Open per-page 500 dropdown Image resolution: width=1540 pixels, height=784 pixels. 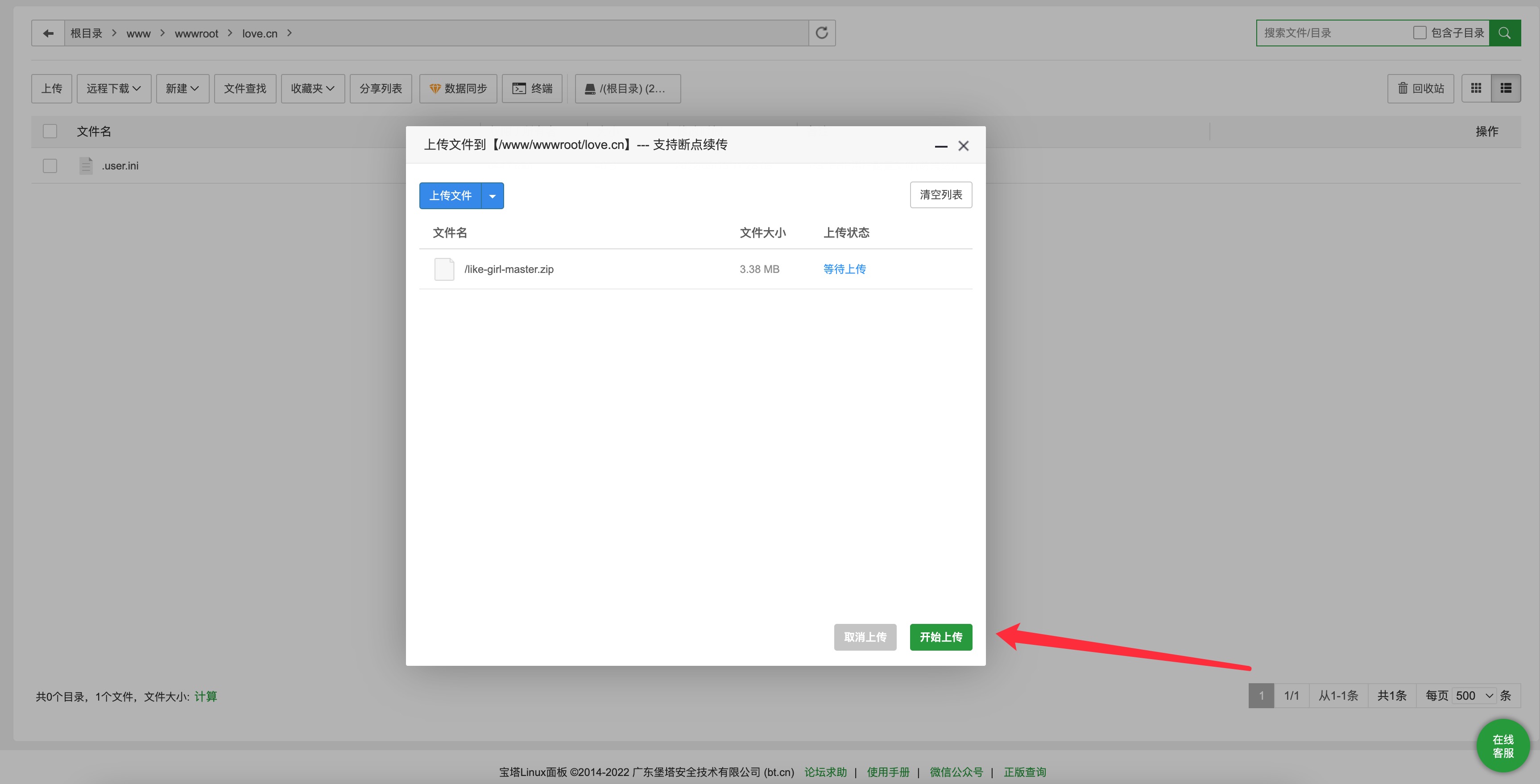pyautogui.click(x=1474, y=696)
